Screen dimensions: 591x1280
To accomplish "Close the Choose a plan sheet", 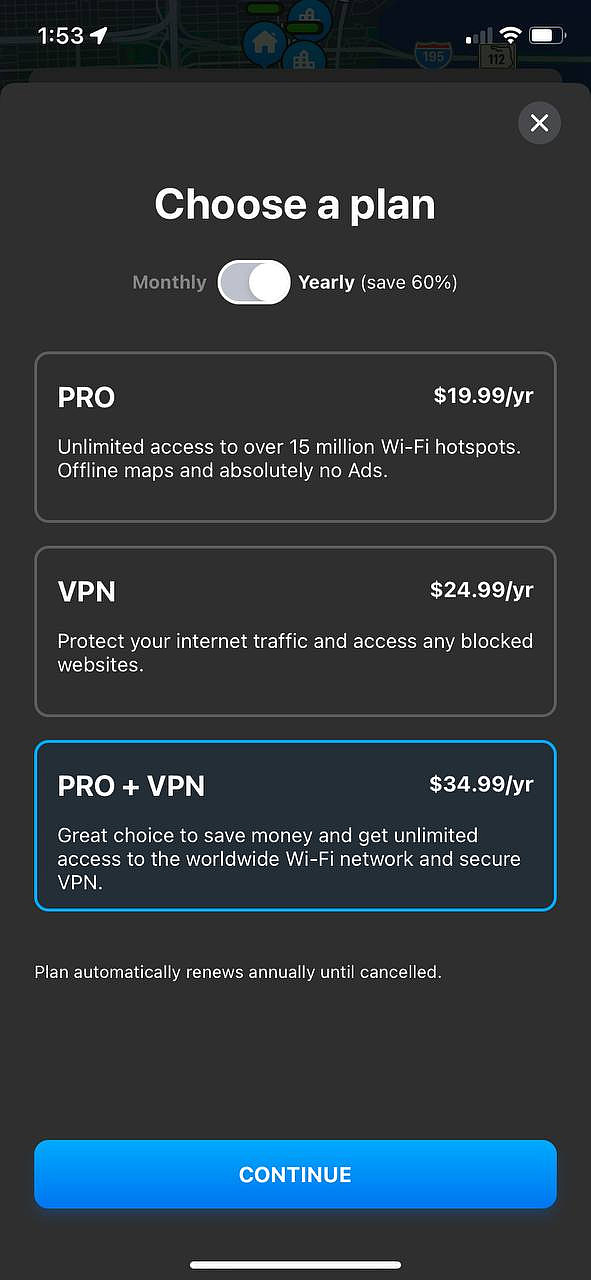I will coord(539,123).
